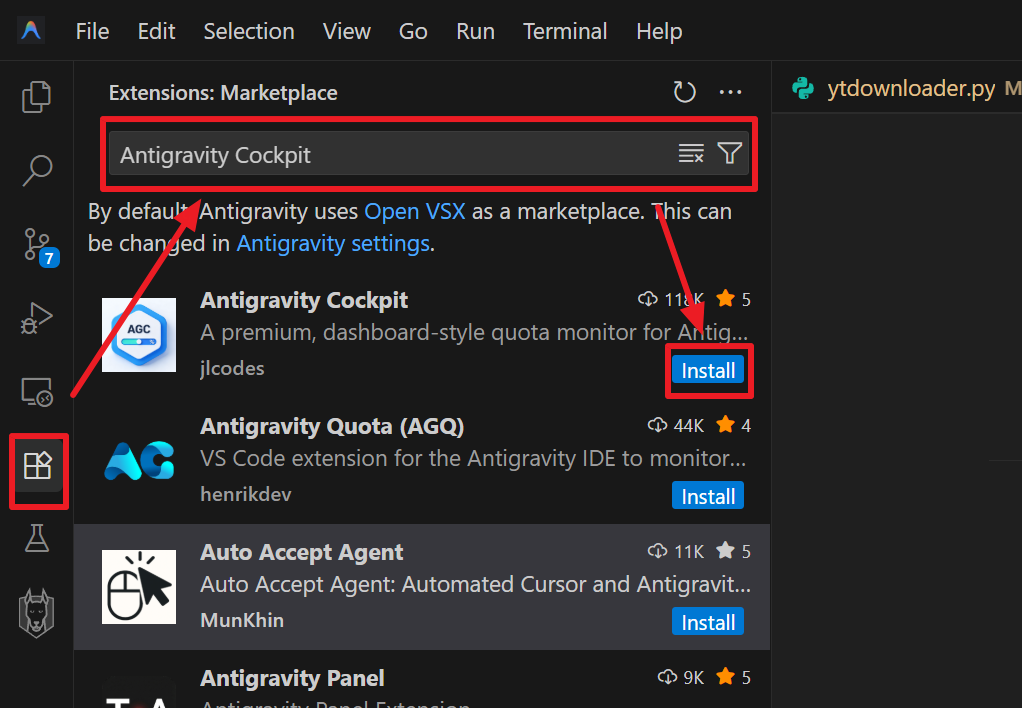The height and width of the screenshot is (708, 1022).
Task: Refresh the extensions list
Action: coord(684,91)
